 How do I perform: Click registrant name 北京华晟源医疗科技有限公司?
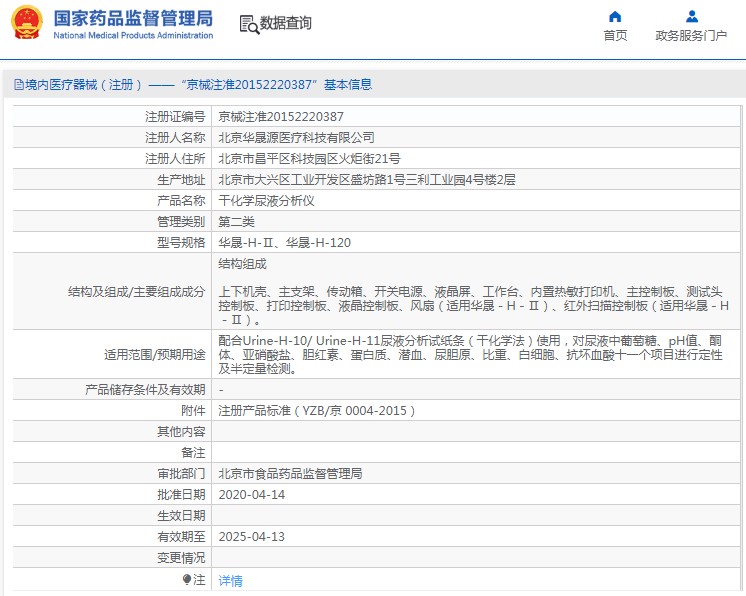[296, 138]
